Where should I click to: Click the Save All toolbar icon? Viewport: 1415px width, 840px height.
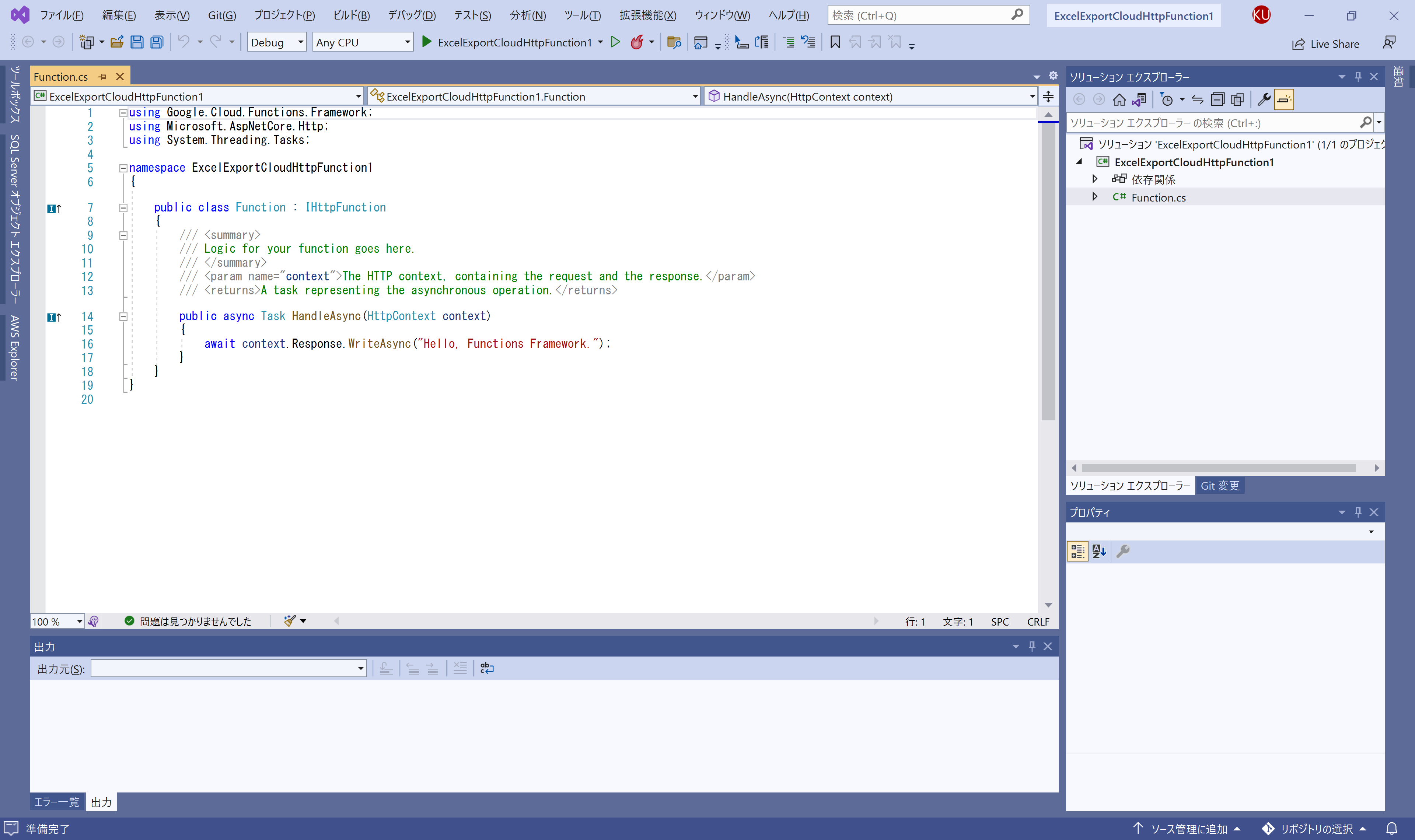[157, 42]
